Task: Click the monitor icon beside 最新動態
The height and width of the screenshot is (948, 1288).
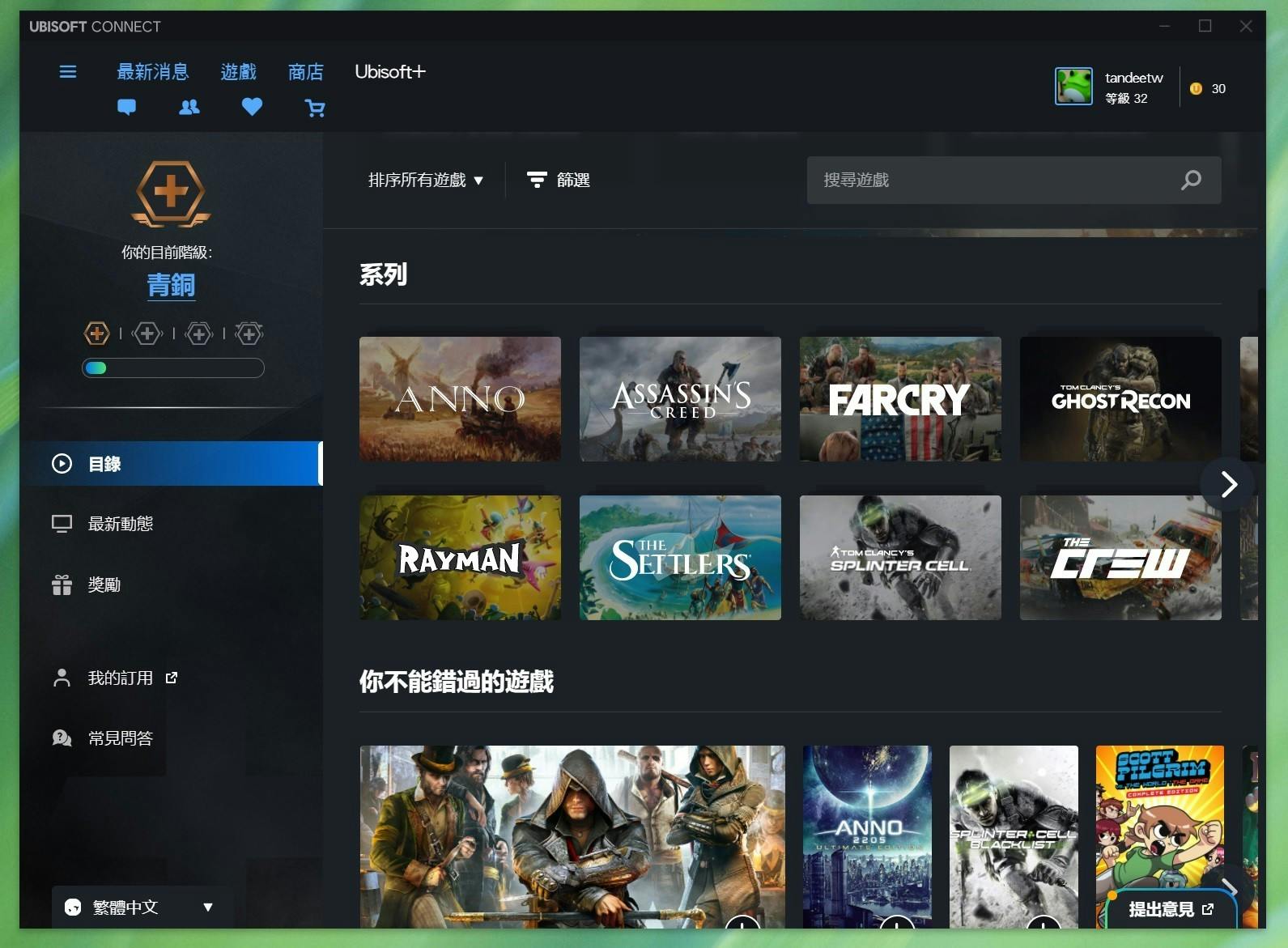Action: tap(62, 524)
